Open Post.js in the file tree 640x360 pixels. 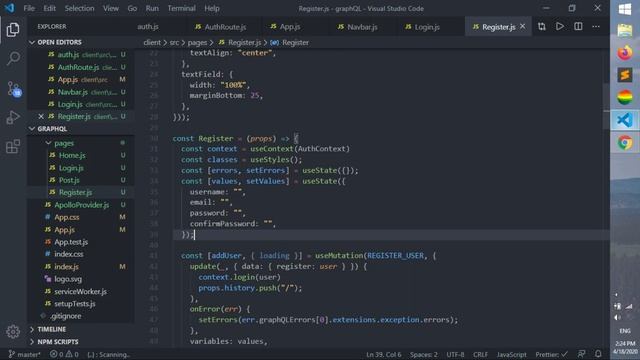[69, 180]
